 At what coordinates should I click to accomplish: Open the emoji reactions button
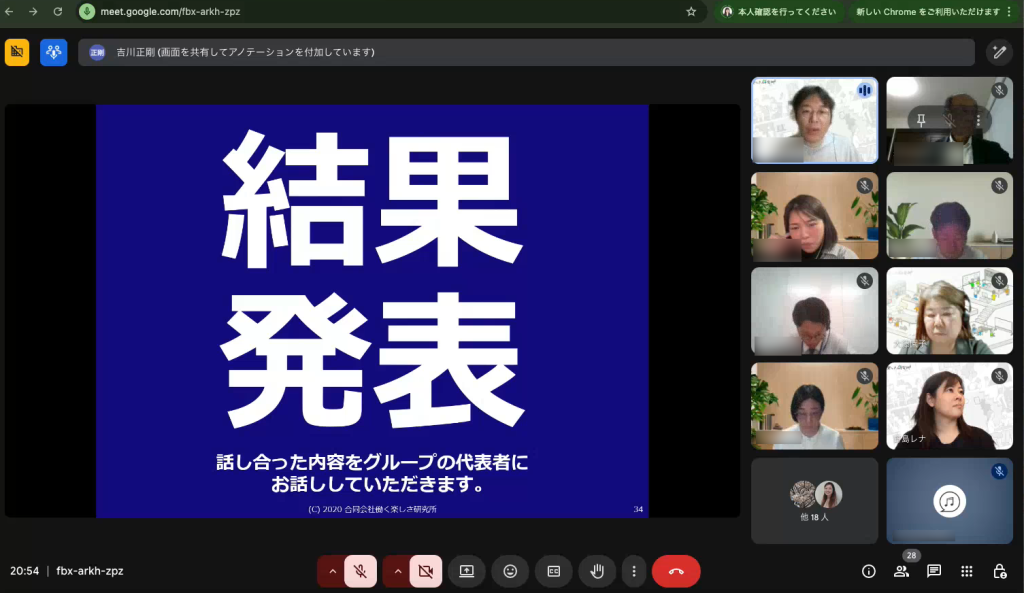tap(510, 571)
